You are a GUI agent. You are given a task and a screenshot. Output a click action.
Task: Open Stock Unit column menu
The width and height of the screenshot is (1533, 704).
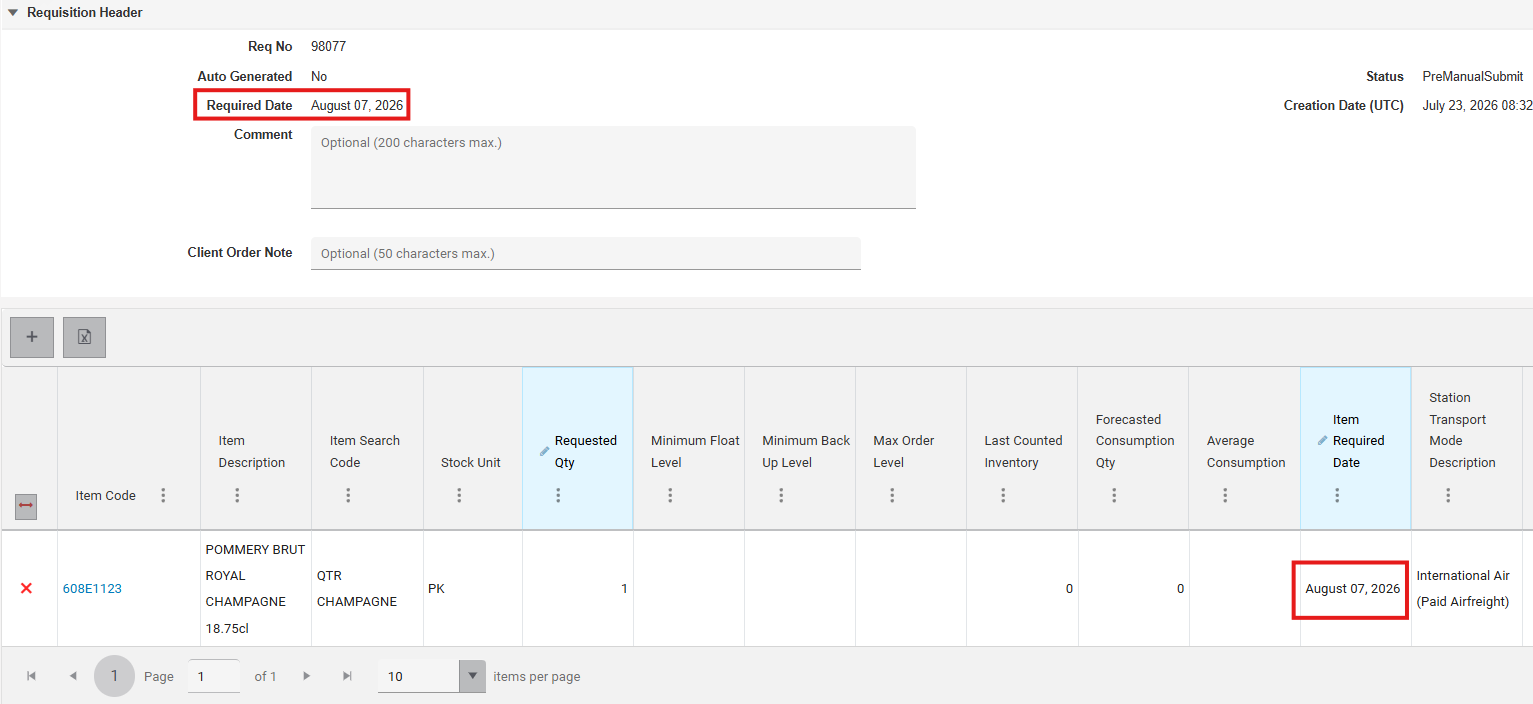click(459, 495)
